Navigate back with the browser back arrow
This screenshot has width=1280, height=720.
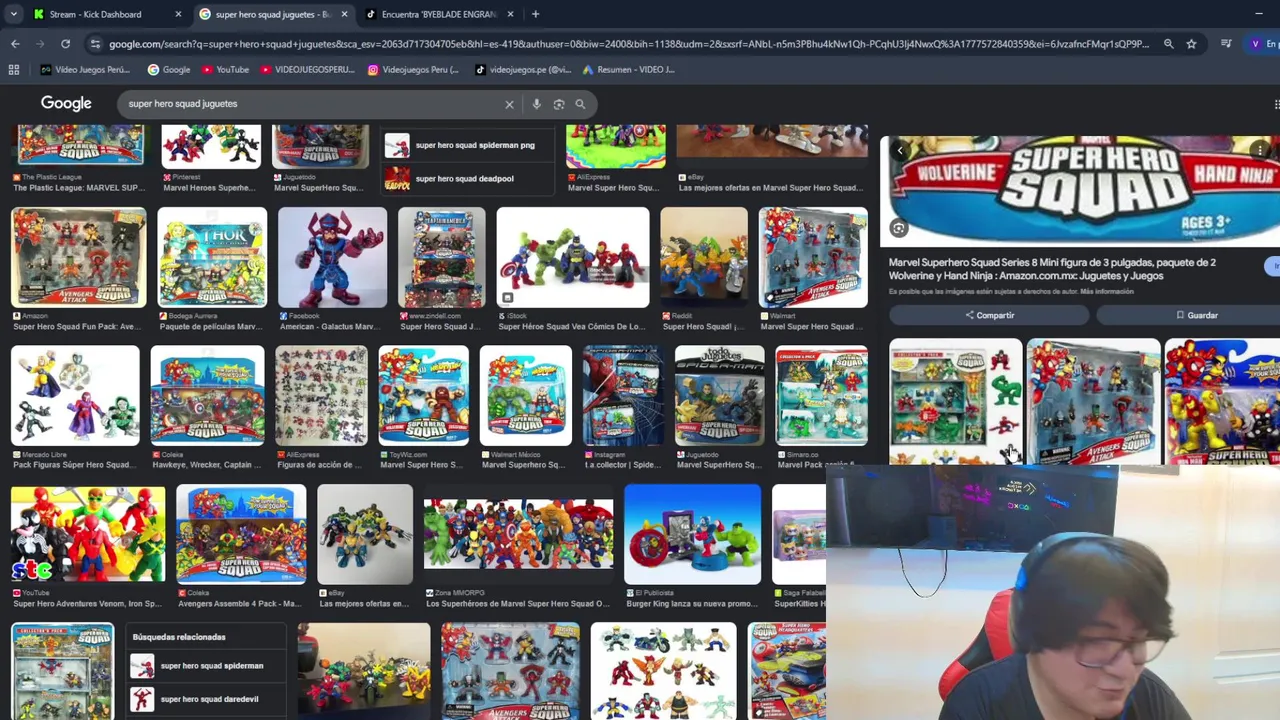tap(15, 44)
